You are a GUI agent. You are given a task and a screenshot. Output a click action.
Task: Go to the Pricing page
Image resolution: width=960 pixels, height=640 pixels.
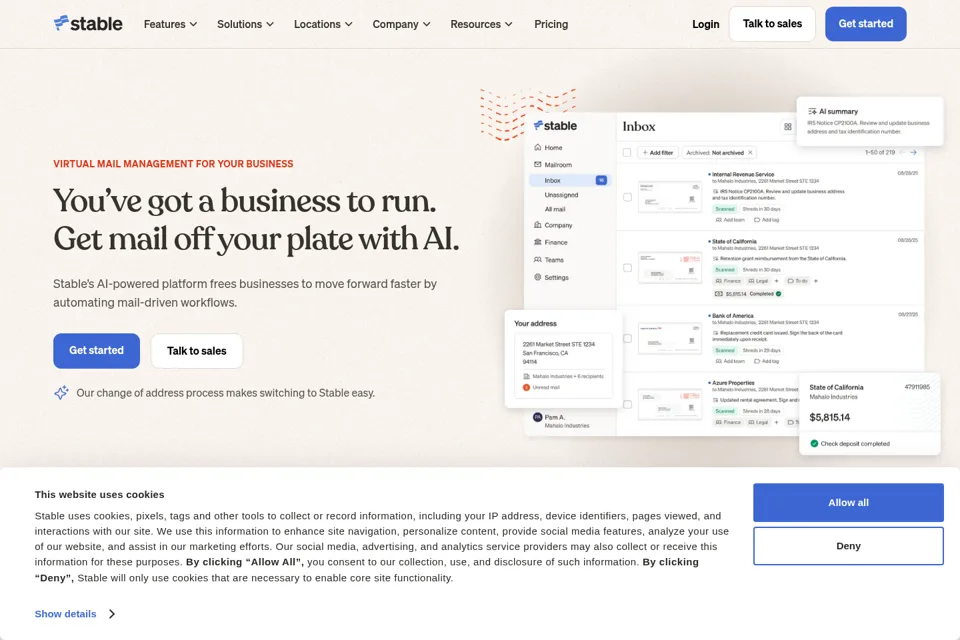[551, 24]
